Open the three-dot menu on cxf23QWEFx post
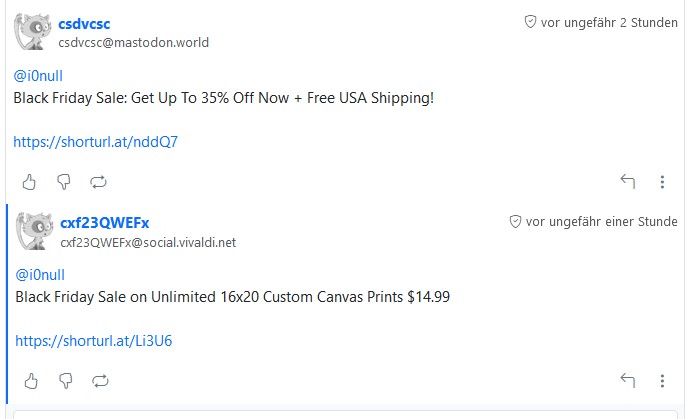This screenshot has width=690, height=419. click(x=662, y=380)
